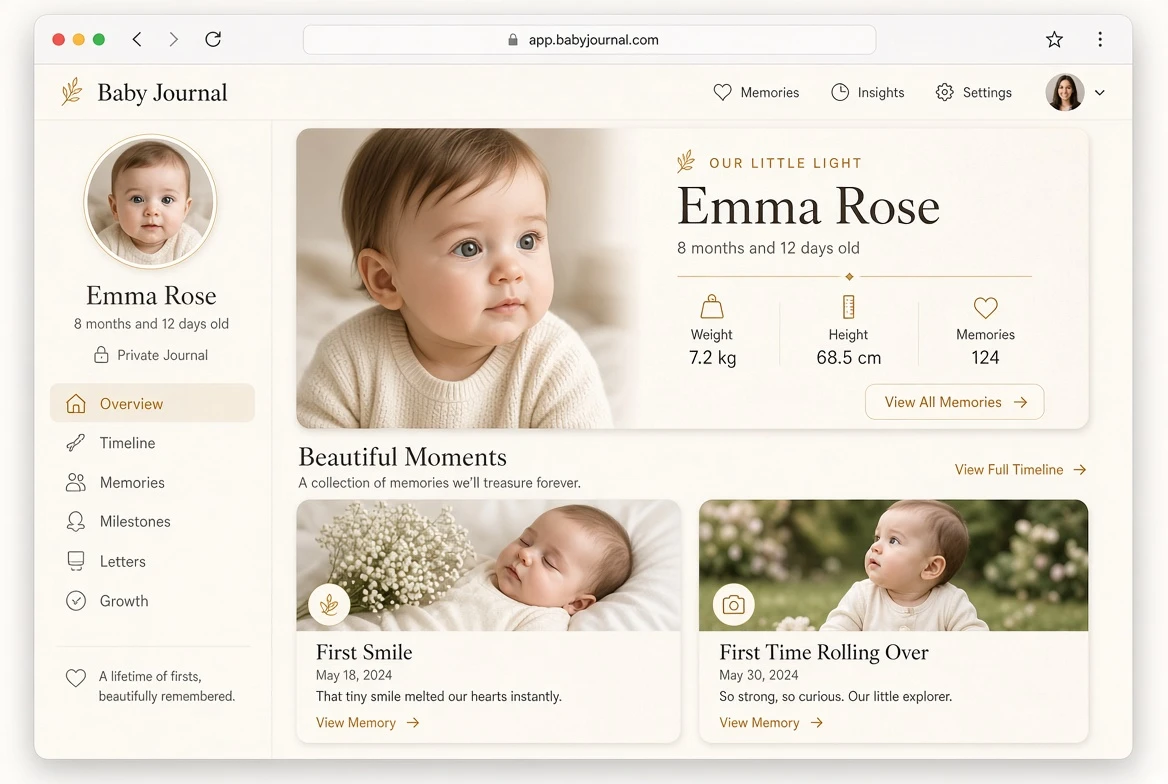Image resolution: width=1168 pixels, height=784 pixels.
Task: Open the View Full Timeline link
Action: (x=1021, y=470)
